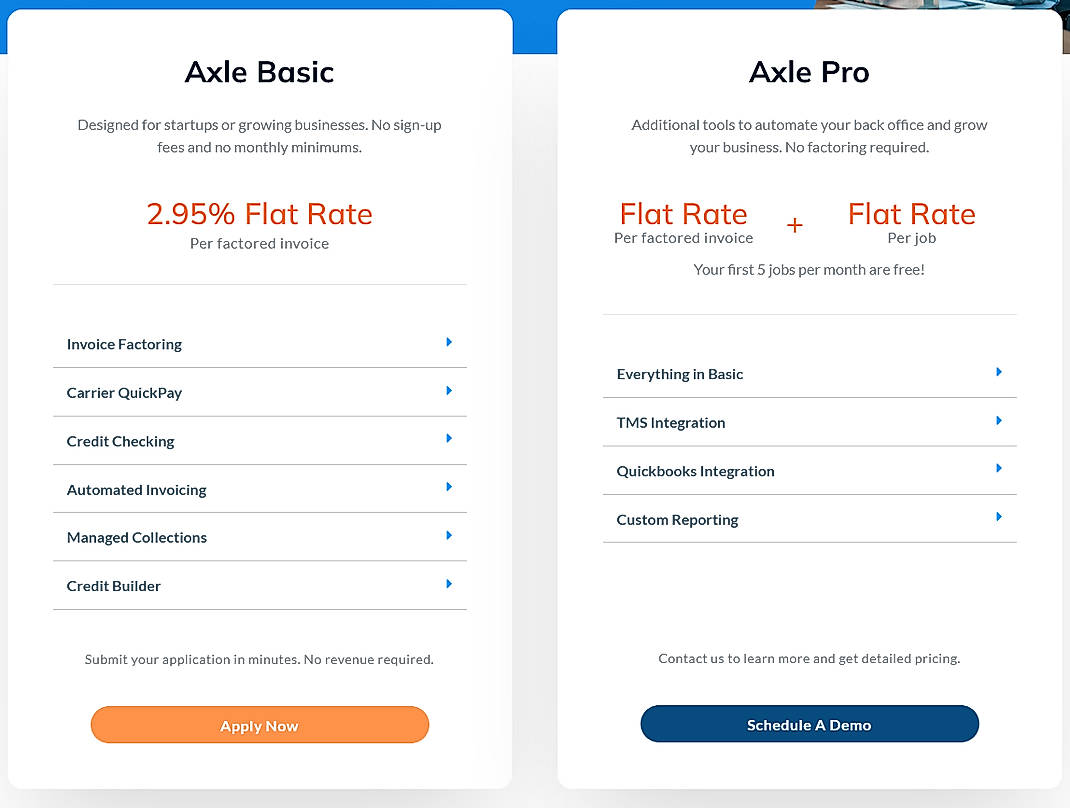Click the Apply Now button
The image size is (1070, 808).
259,725
